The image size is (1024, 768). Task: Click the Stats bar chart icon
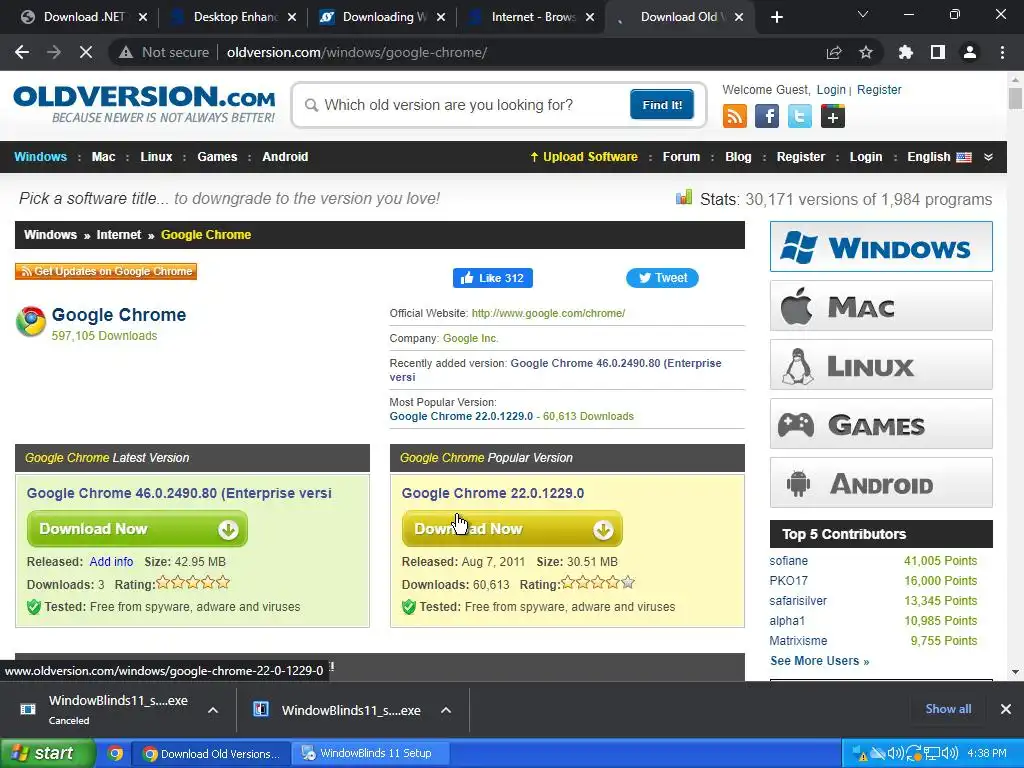[x=684, y=197]
